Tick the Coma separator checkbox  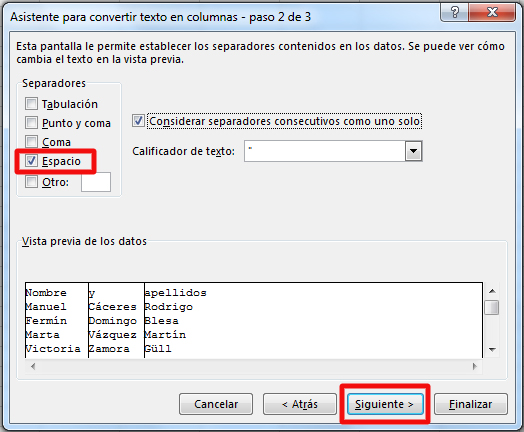[x=31, y=142]
